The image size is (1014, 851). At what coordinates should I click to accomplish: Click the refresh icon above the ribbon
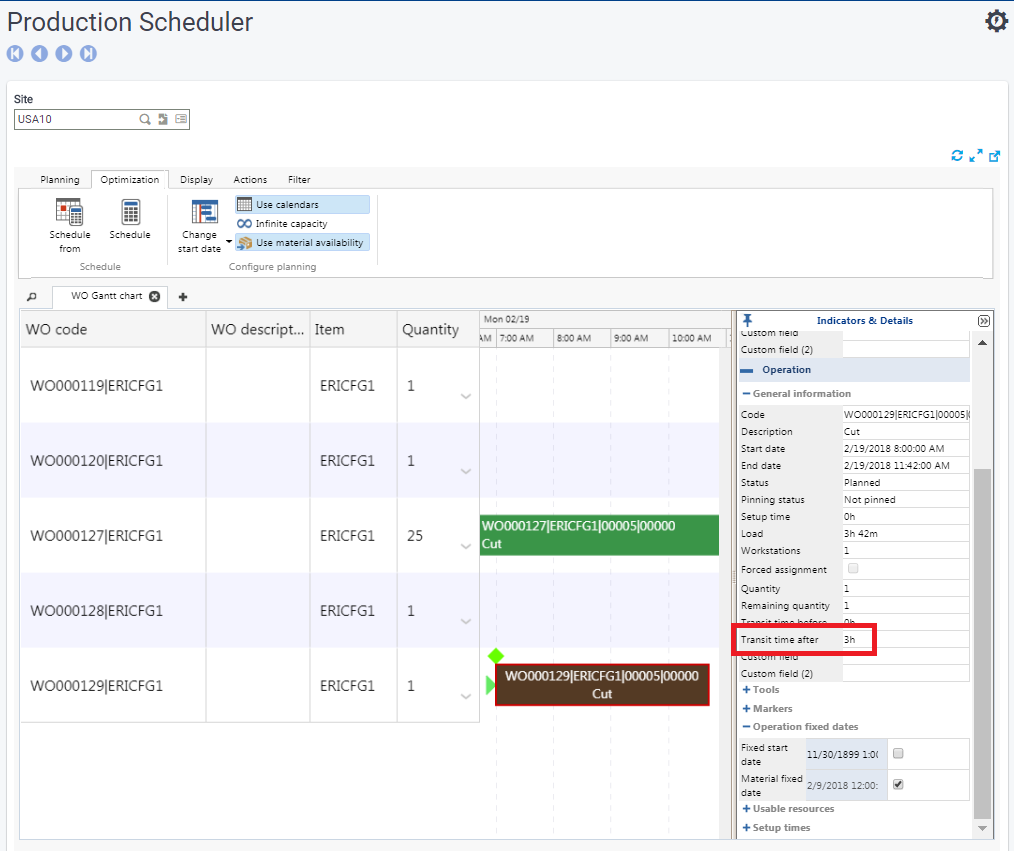pos(957,156)
